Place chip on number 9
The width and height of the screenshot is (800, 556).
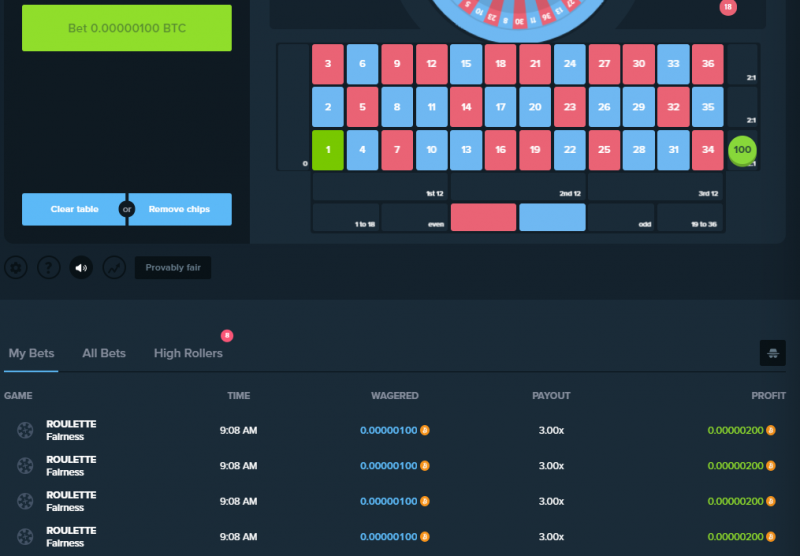(x=397, y=64)
